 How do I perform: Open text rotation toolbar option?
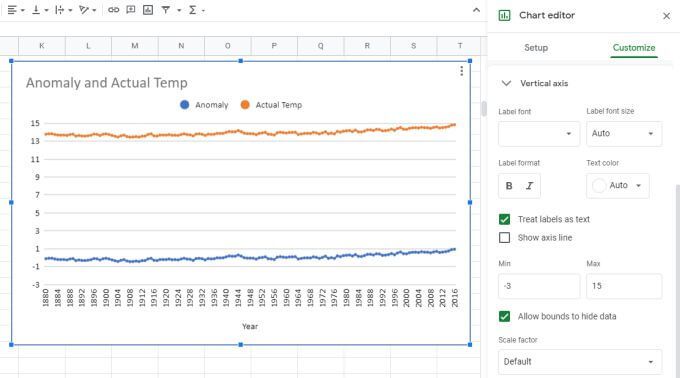point(87,10)
